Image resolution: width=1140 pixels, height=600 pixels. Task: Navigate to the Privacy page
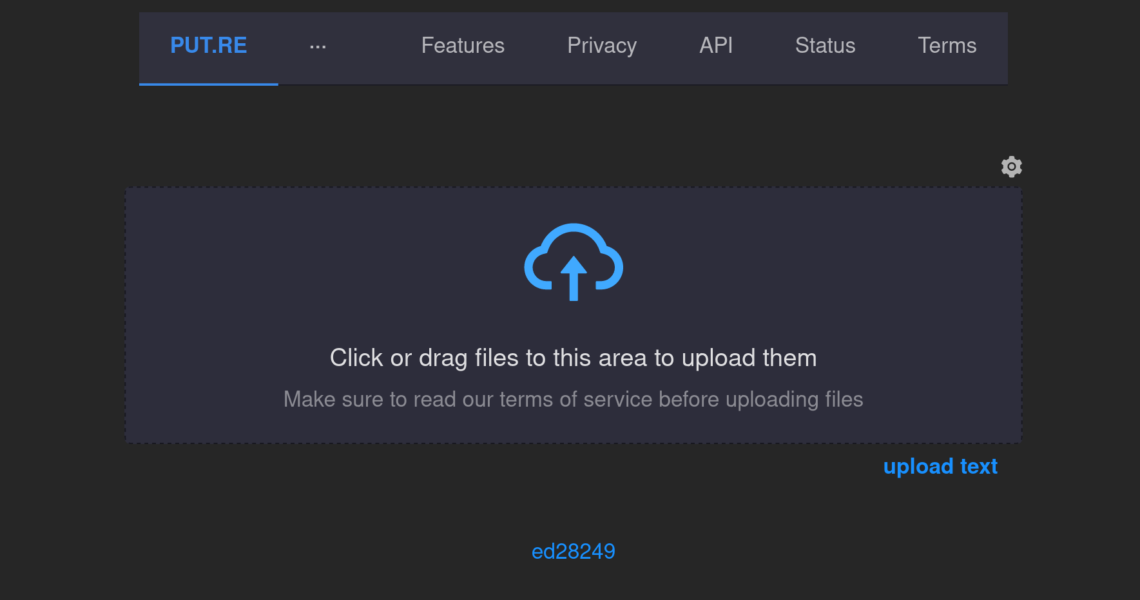[x=602, y=46]
